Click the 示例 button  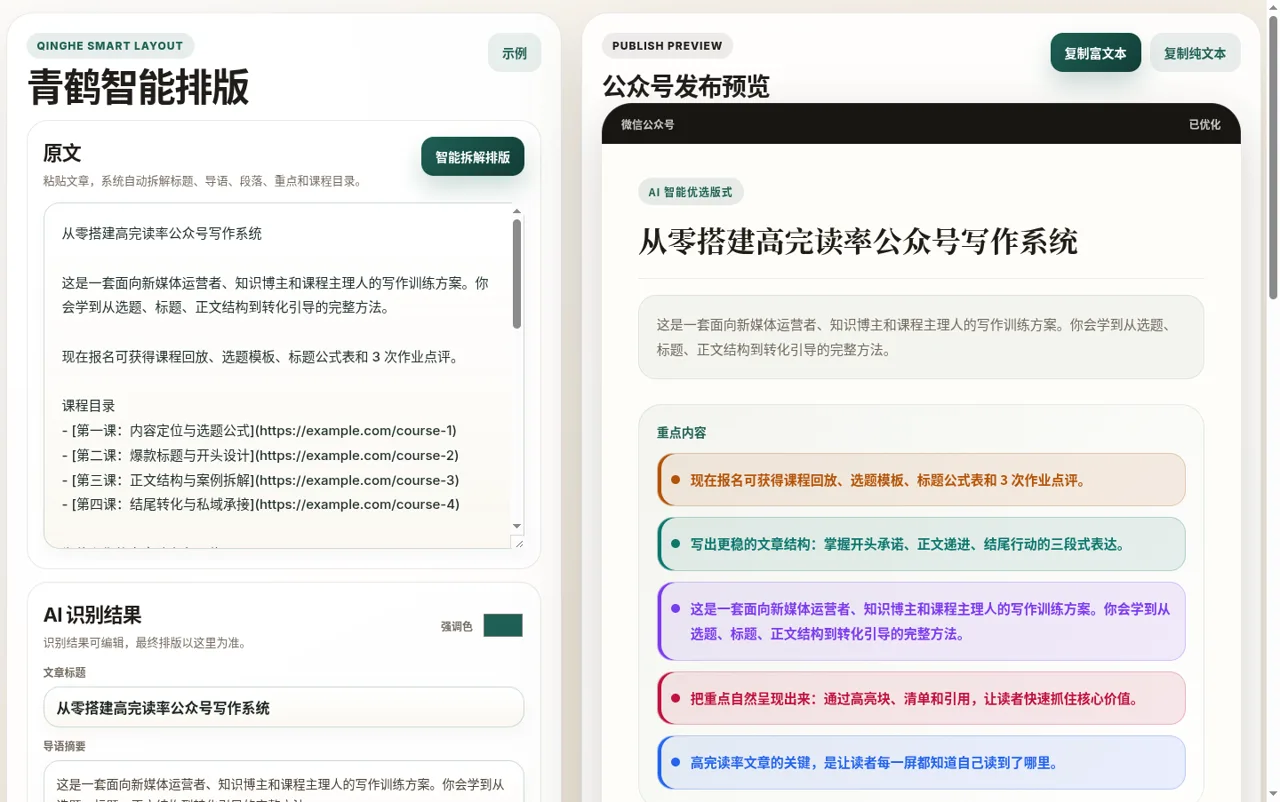514,53
